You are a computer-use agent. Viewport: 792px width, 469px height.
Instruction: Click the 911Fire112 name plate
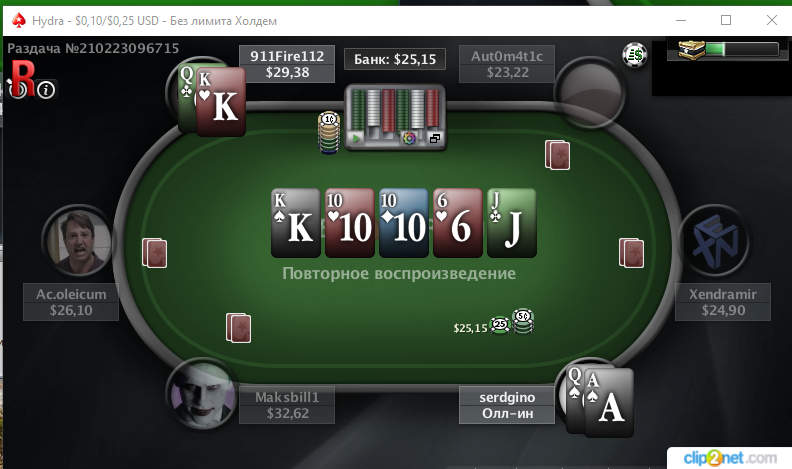(287, 64)
